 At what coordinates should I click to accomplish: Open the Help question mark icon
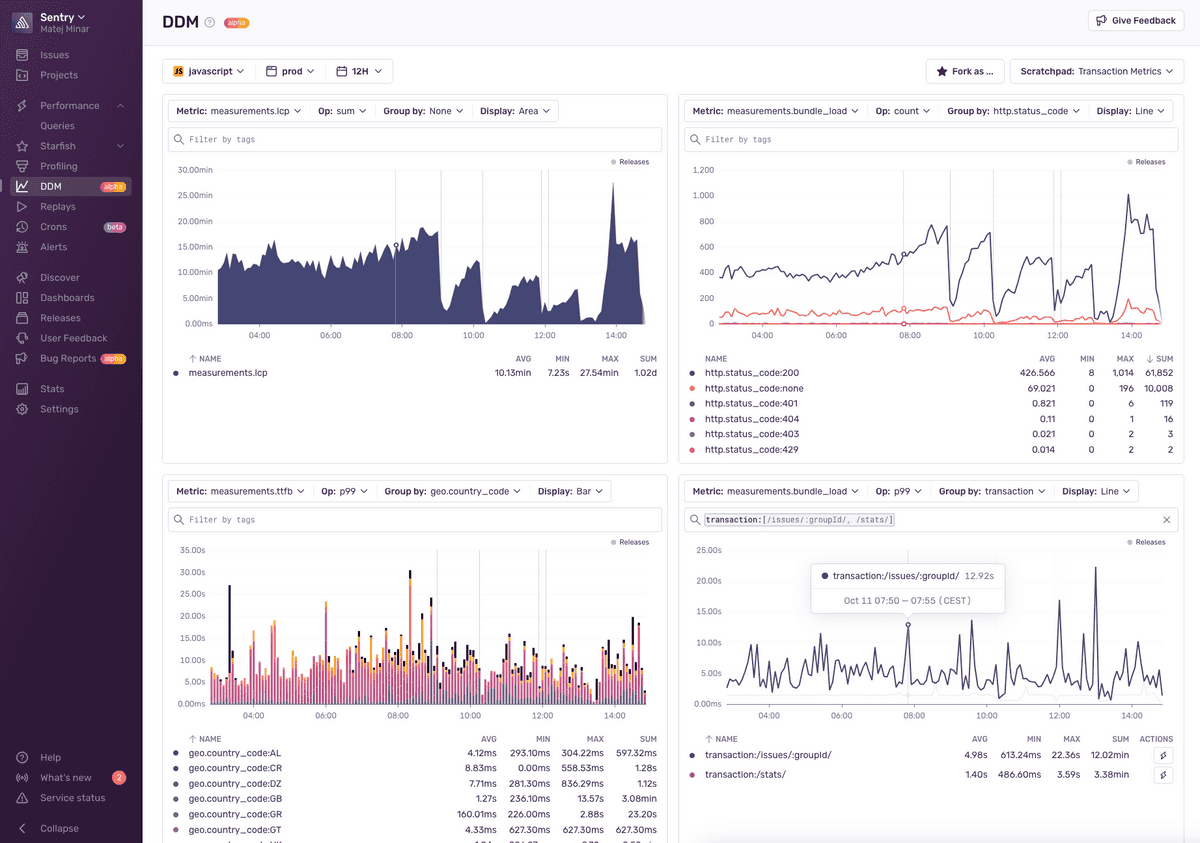pyautogui.click(x=22, y=758)
